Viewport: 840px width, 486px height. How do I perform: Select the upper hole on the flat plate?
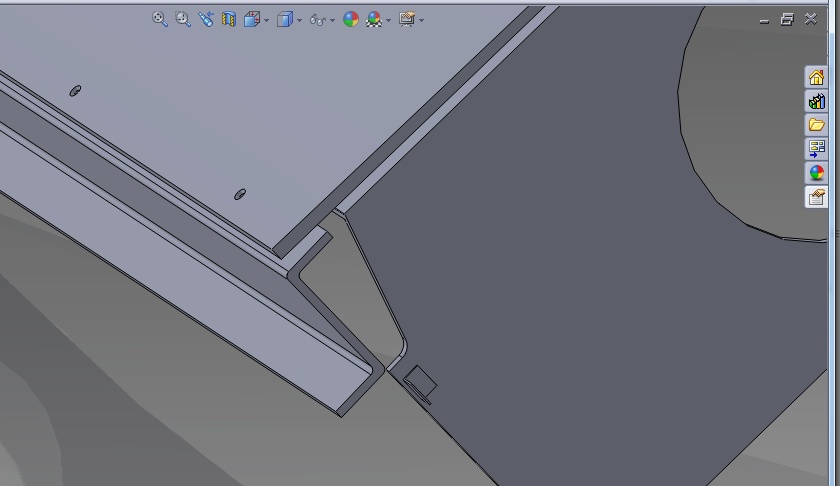tap(76, 91)
